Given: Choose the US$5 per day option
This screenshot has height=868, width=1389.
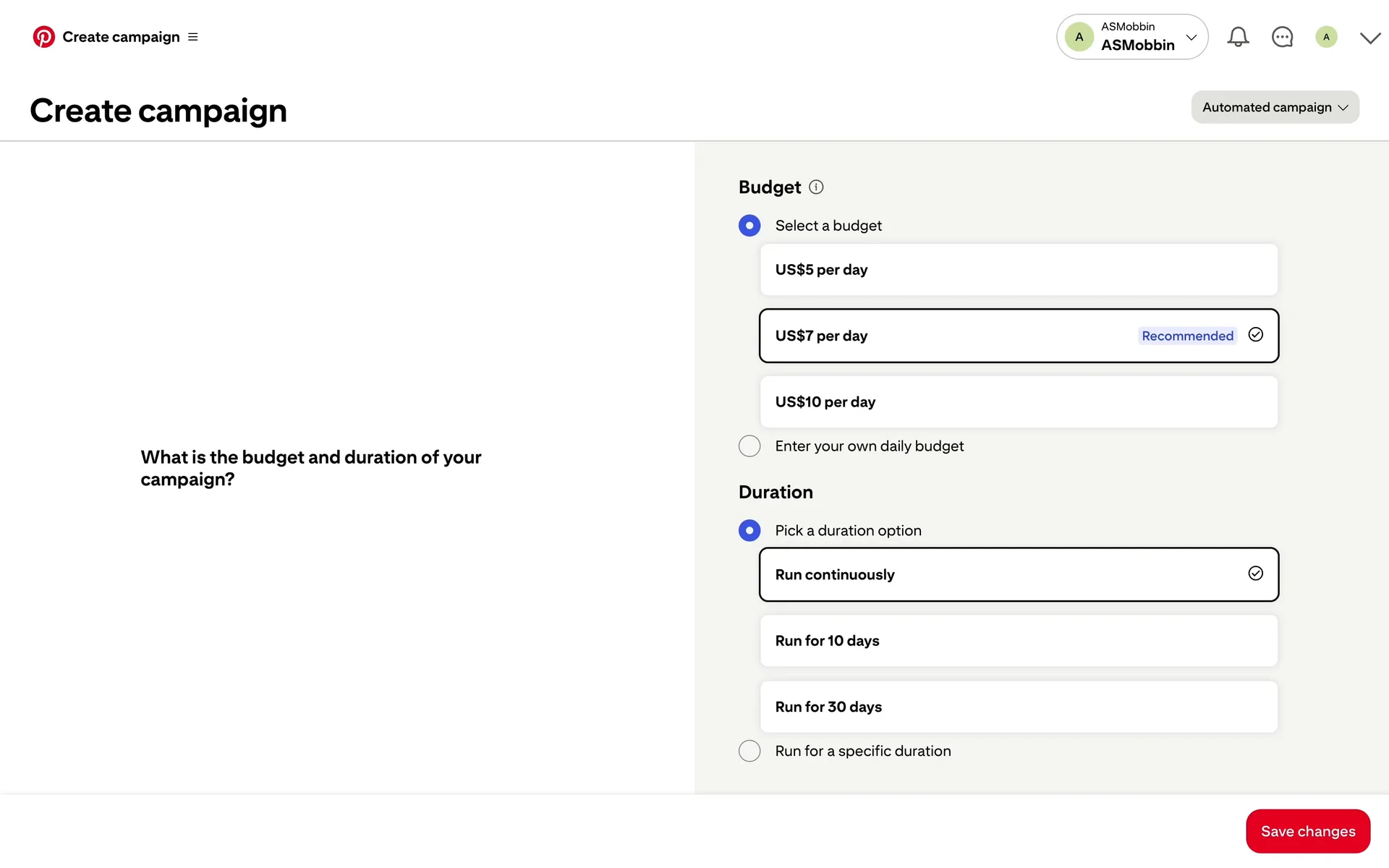Looking at the screenshot, I should click(x=1019, y=270).
